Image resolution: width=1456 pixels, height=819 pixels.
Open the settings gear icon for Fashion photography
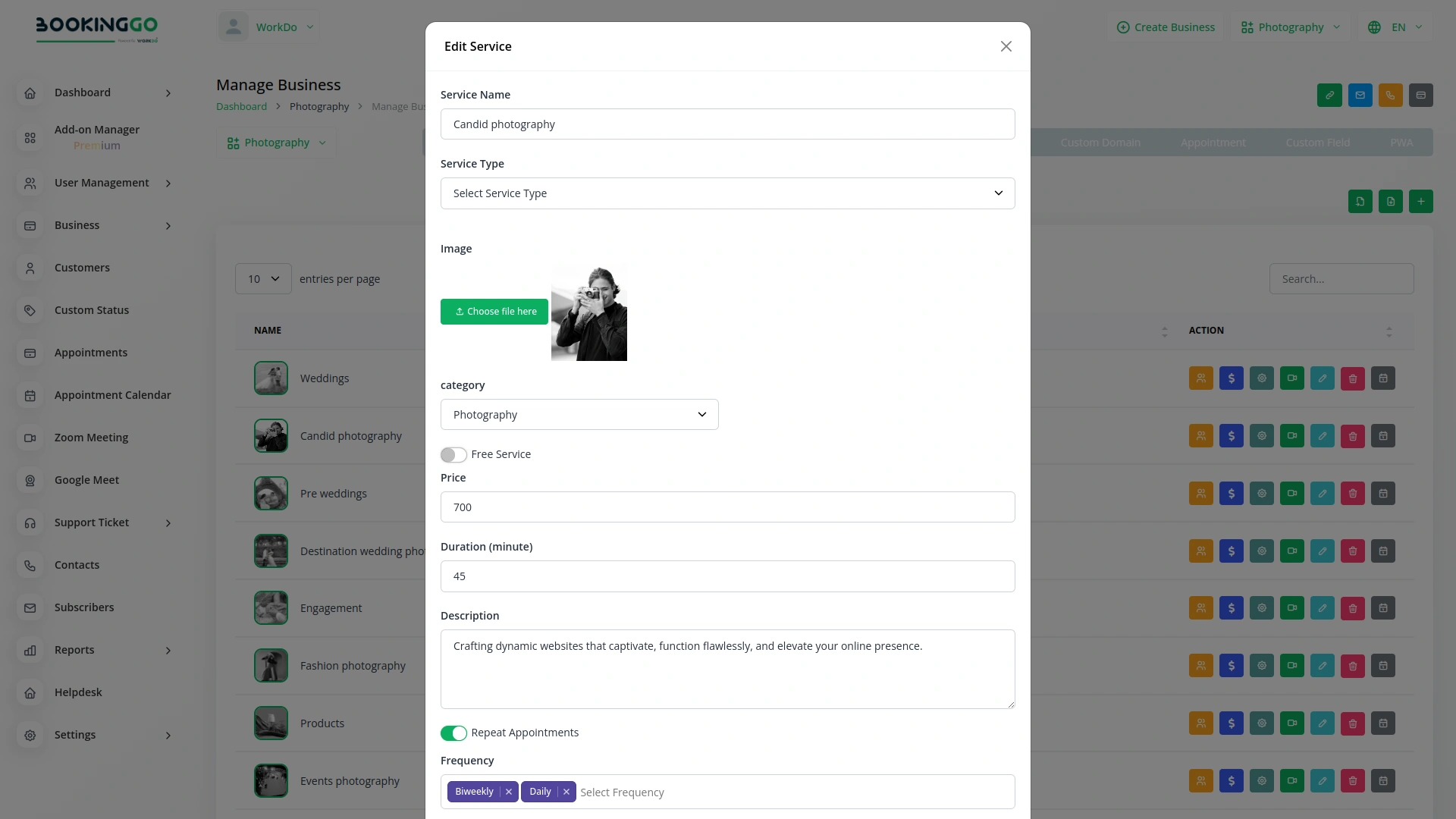pos(1261,665)
